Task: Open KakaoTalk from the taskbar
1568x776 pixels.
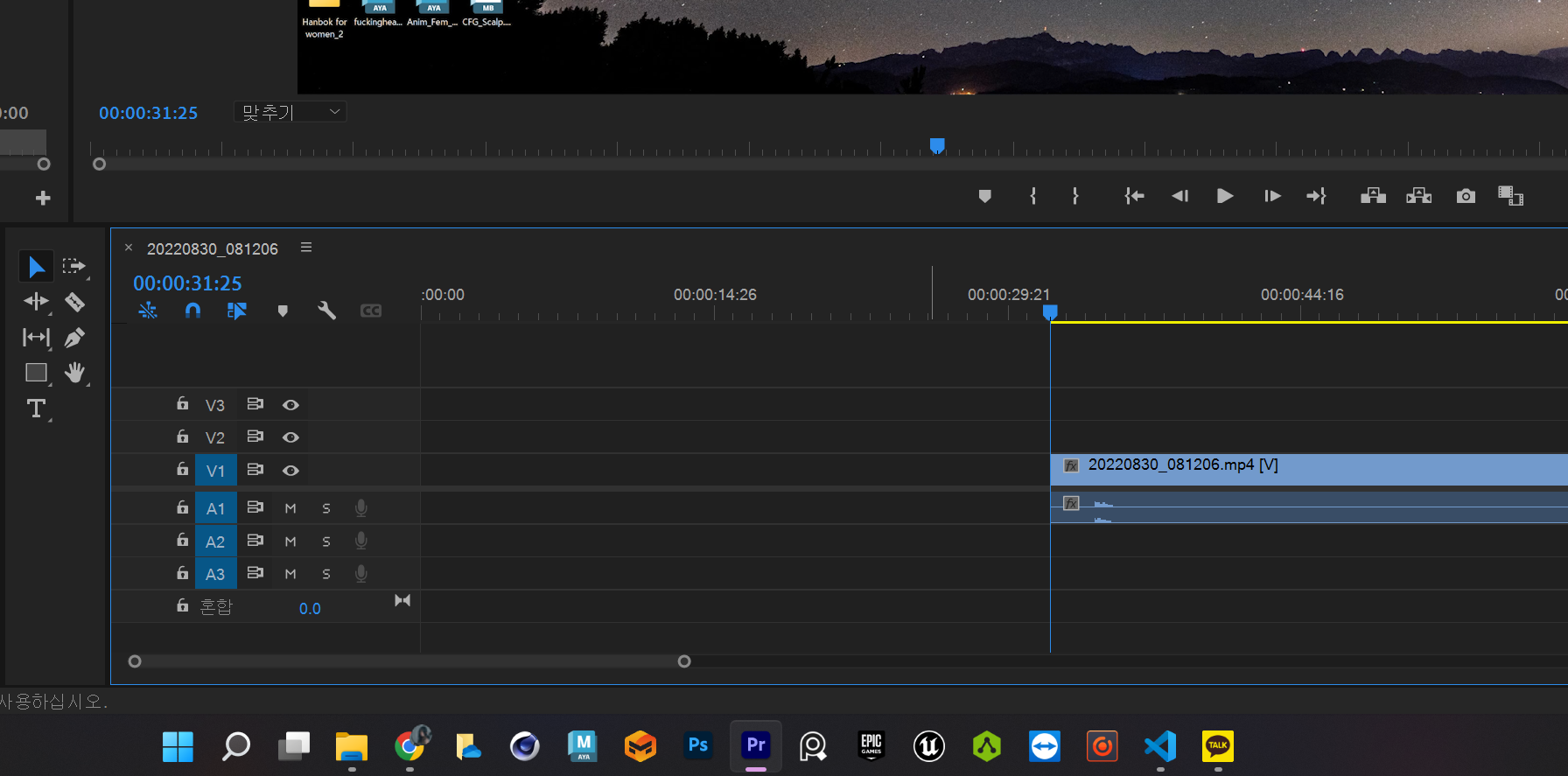Action: pos(1218,746)
